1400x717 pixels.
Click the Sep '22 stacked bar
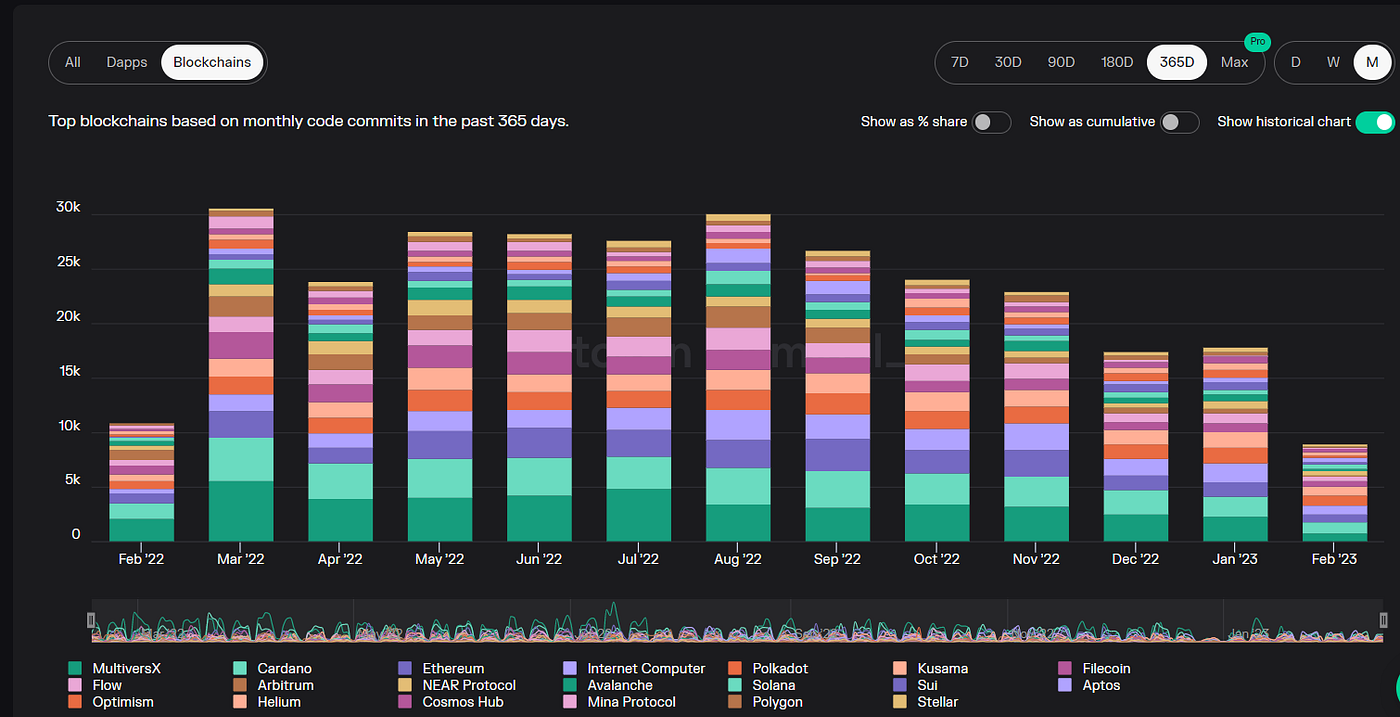(x=838, y=396)
